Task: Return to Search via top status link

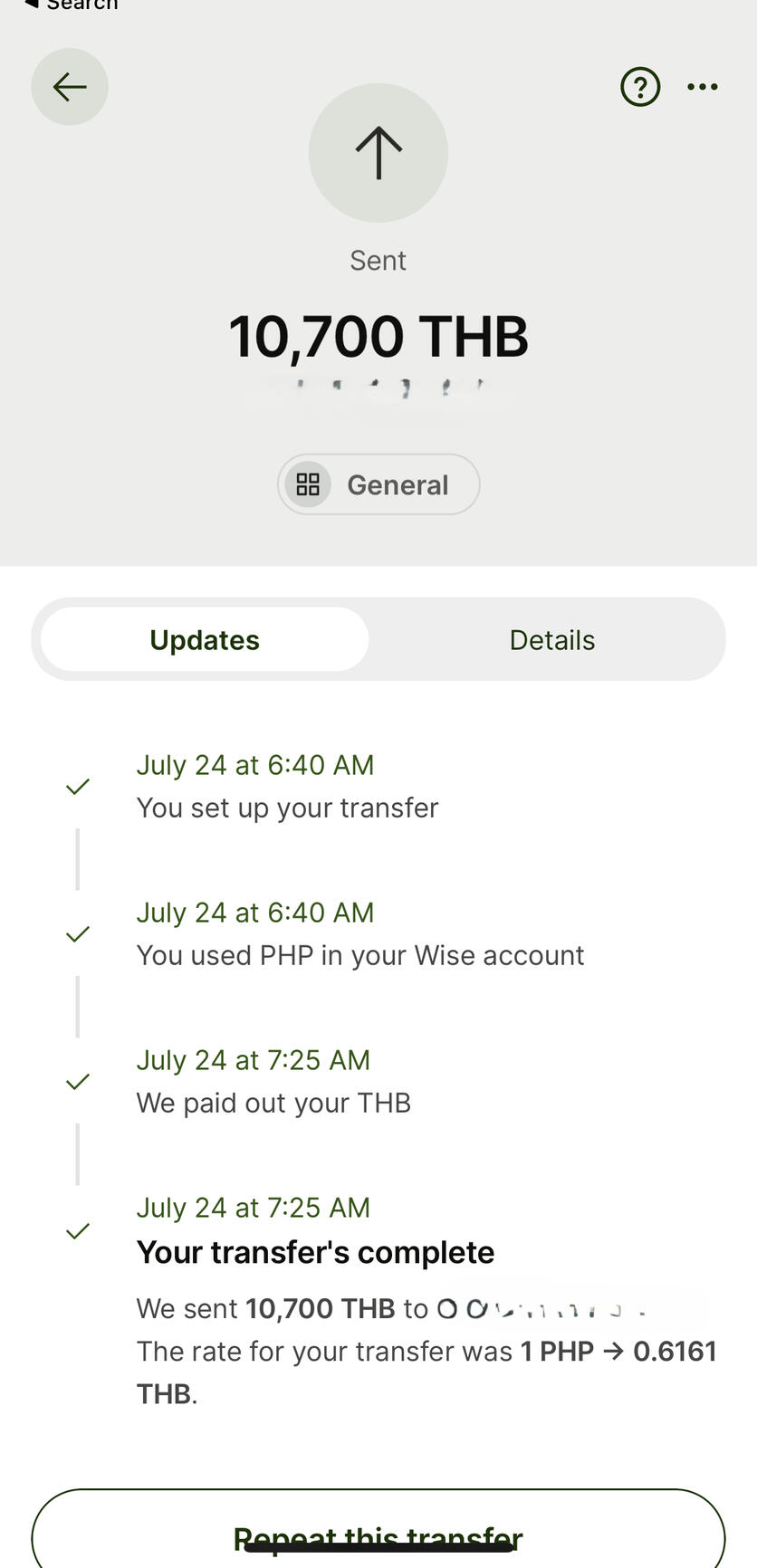Action: pos(72,5)
